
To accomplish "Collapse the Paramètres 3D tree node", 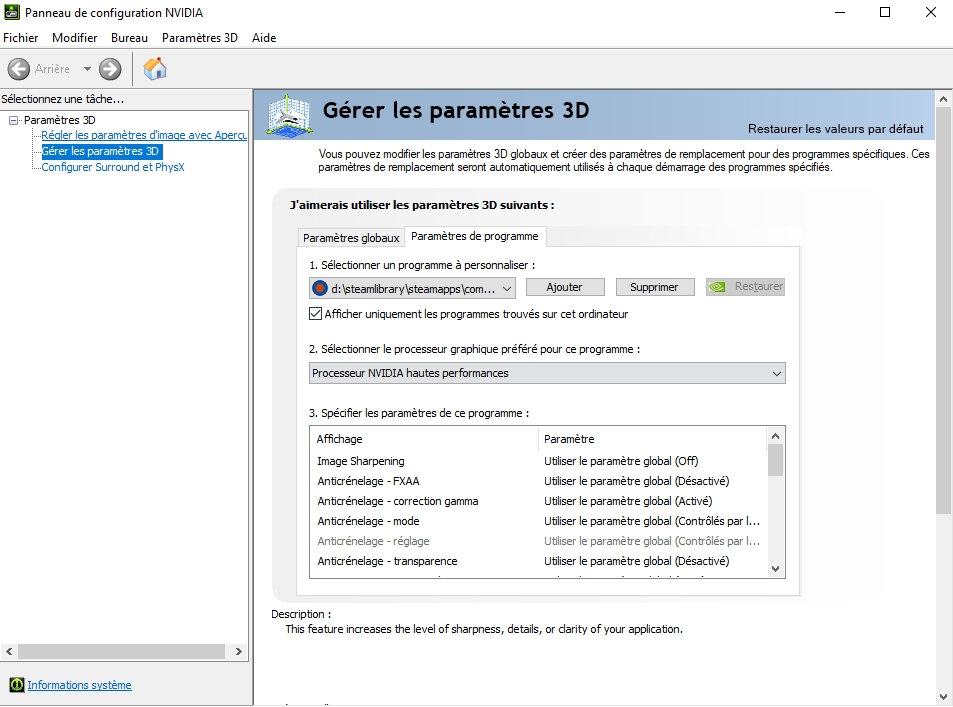I will (13, 120).
